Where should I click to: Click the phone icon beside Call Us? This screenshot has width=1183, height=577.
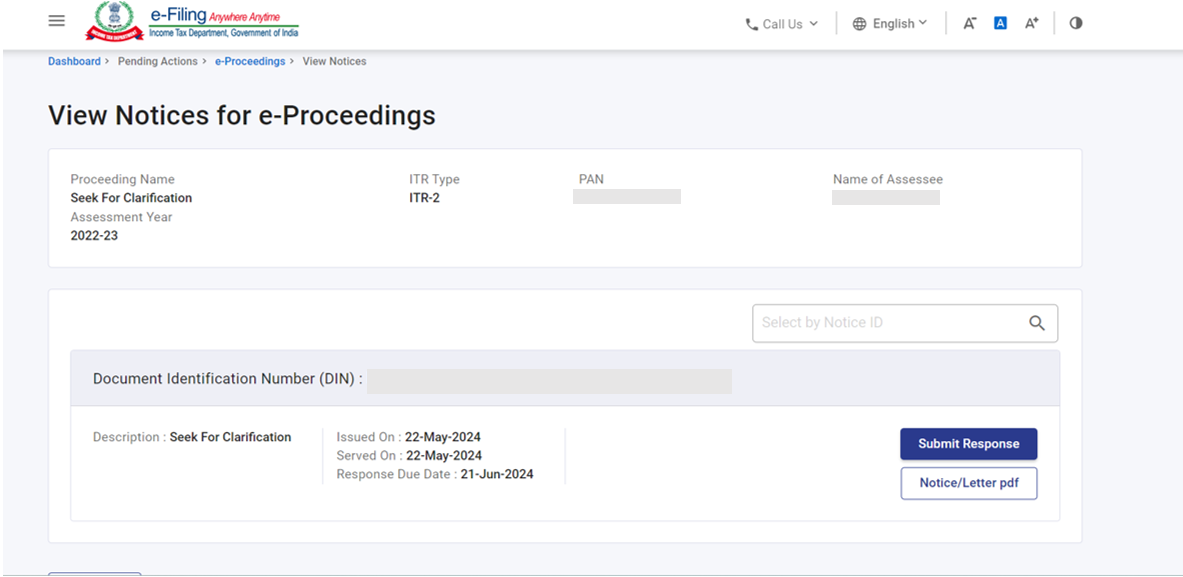pos(751,24)
